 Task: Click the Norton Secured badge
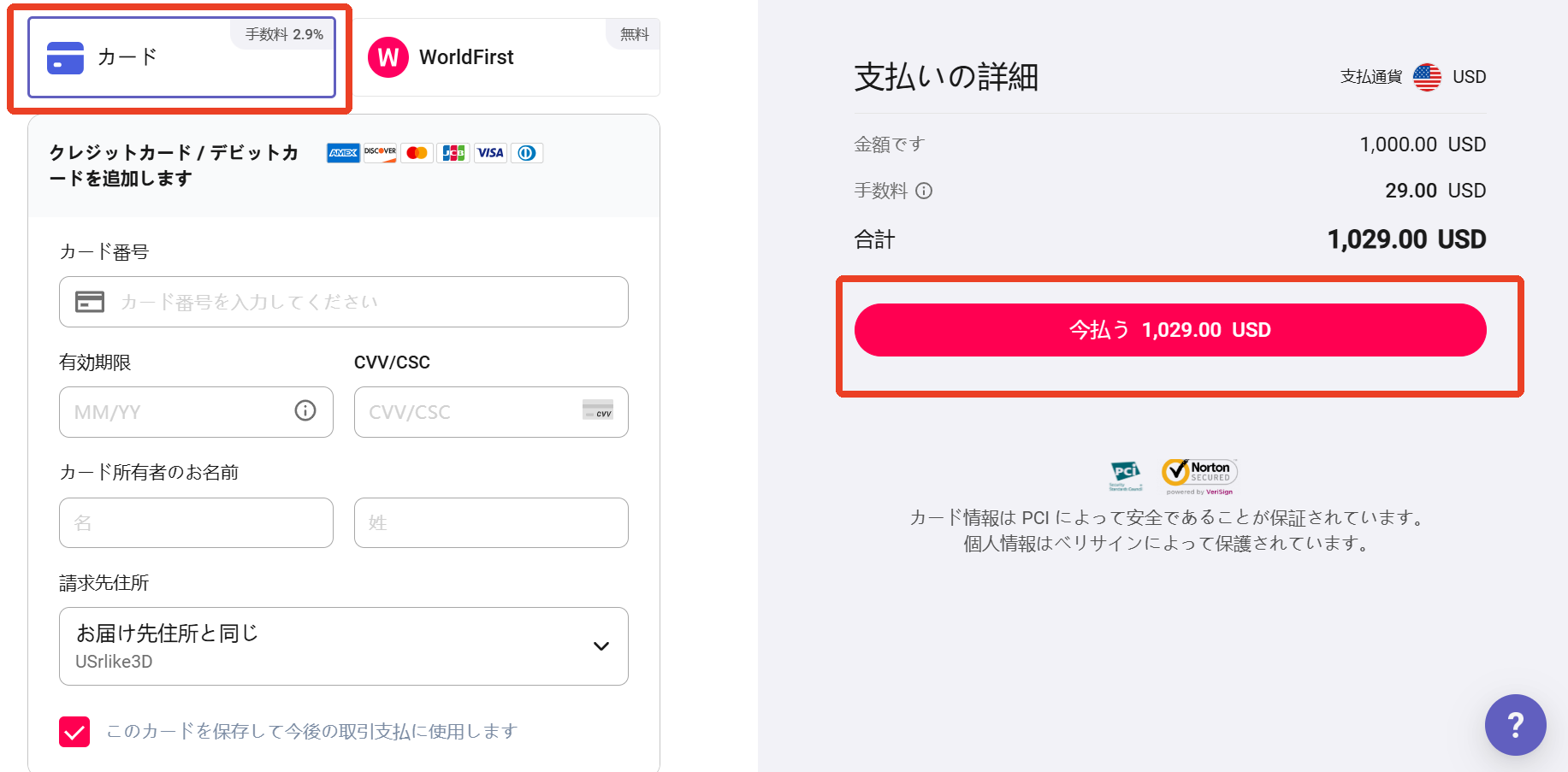[1199, 476]
